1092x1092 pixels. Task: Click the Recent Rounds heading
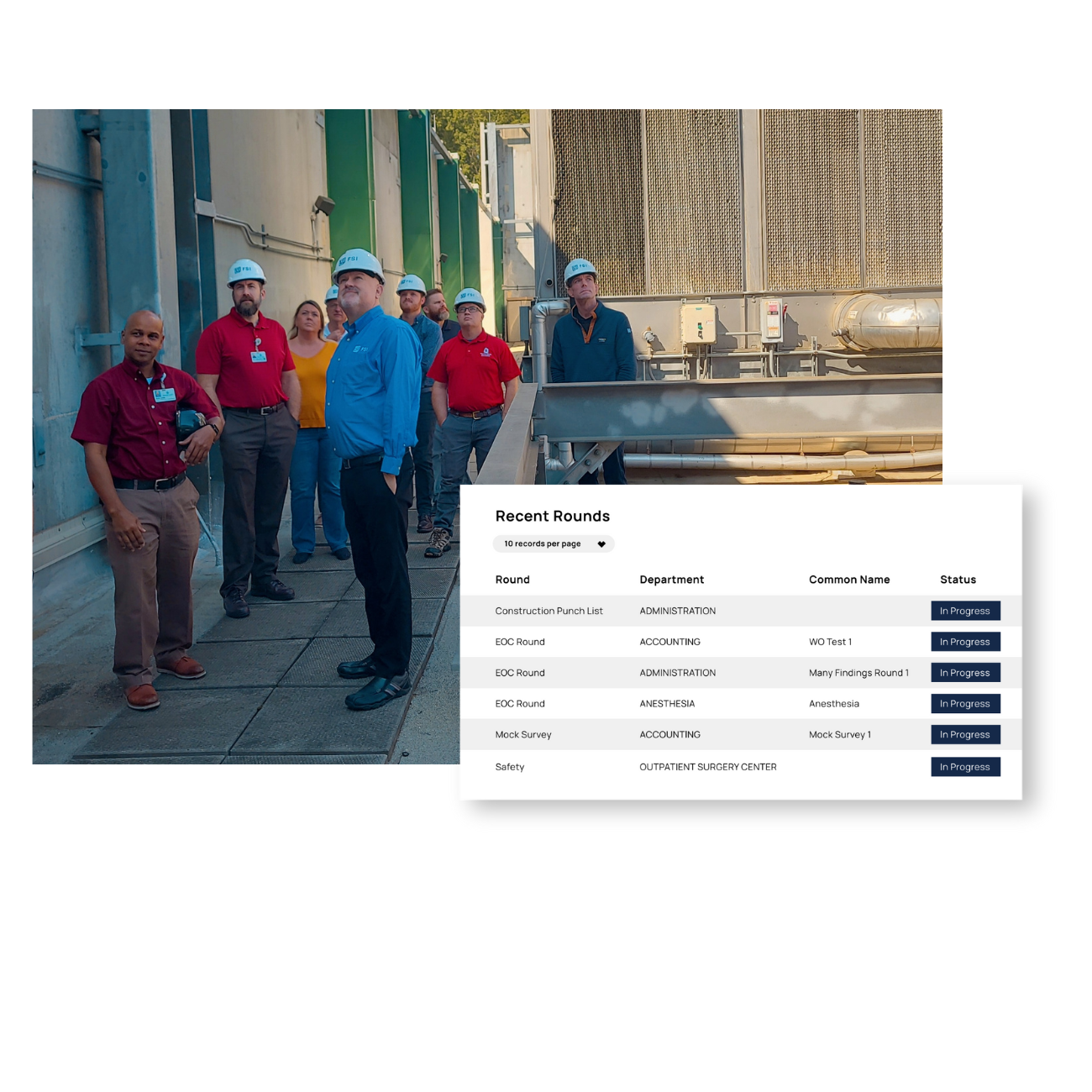(x=553, y=516)
